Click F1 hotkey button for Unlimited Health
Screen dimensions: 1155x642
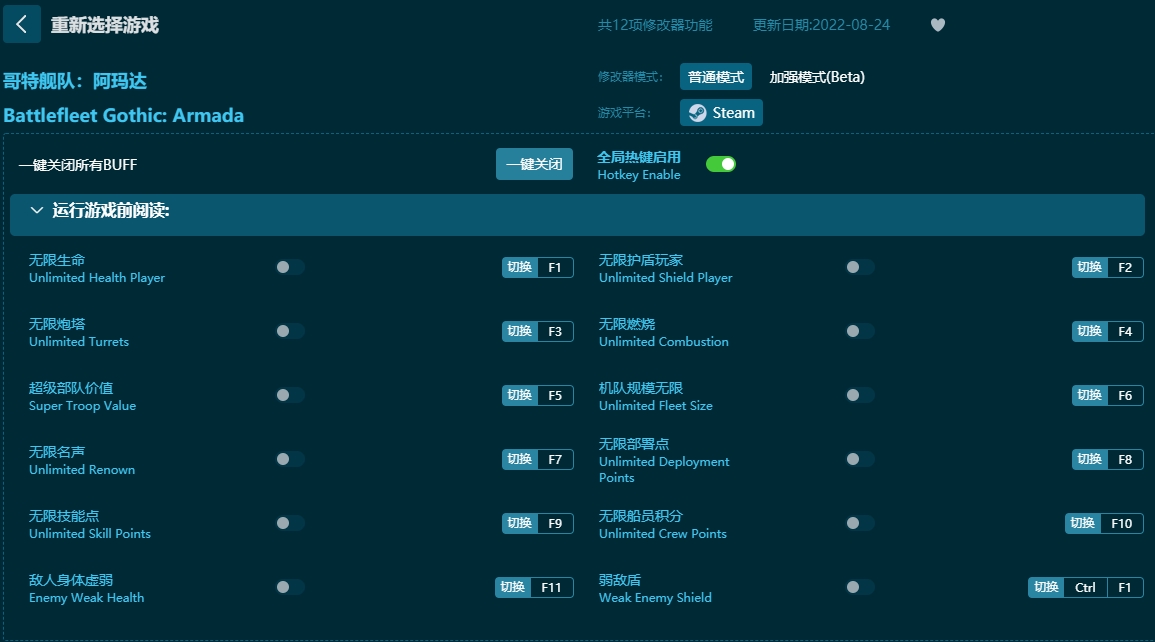(555, 267)
